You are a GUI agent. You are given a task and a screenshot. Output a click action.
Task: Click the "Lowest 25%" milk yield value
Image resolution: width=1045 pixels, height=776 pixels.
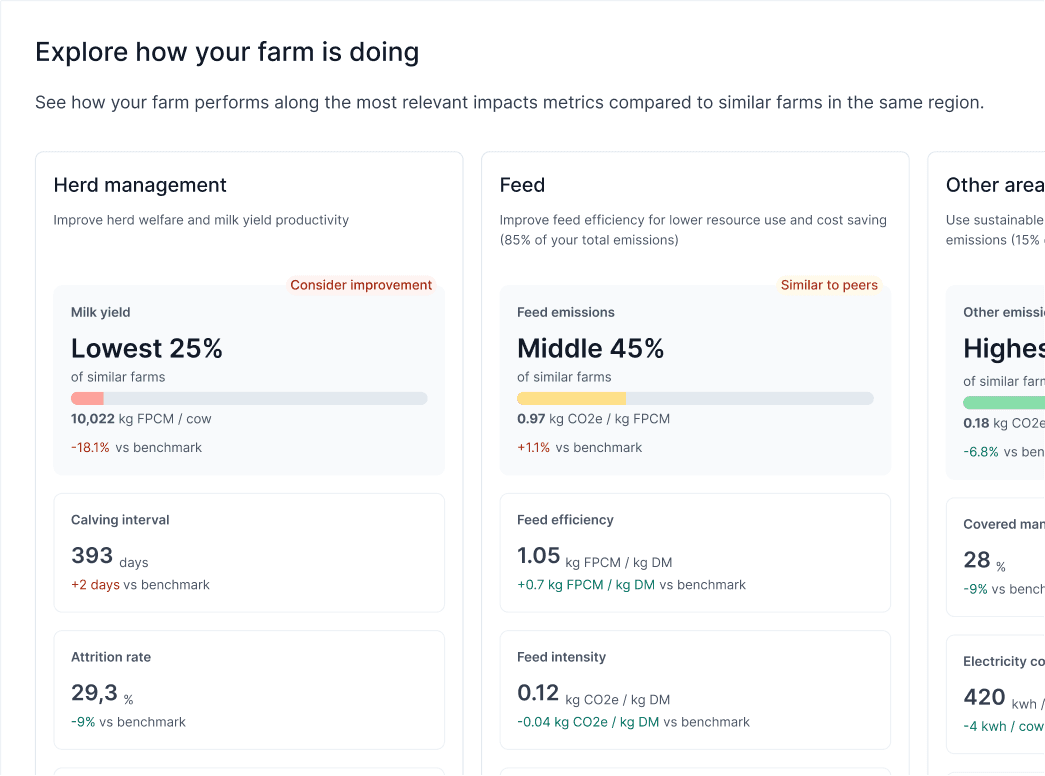point(147,348)
